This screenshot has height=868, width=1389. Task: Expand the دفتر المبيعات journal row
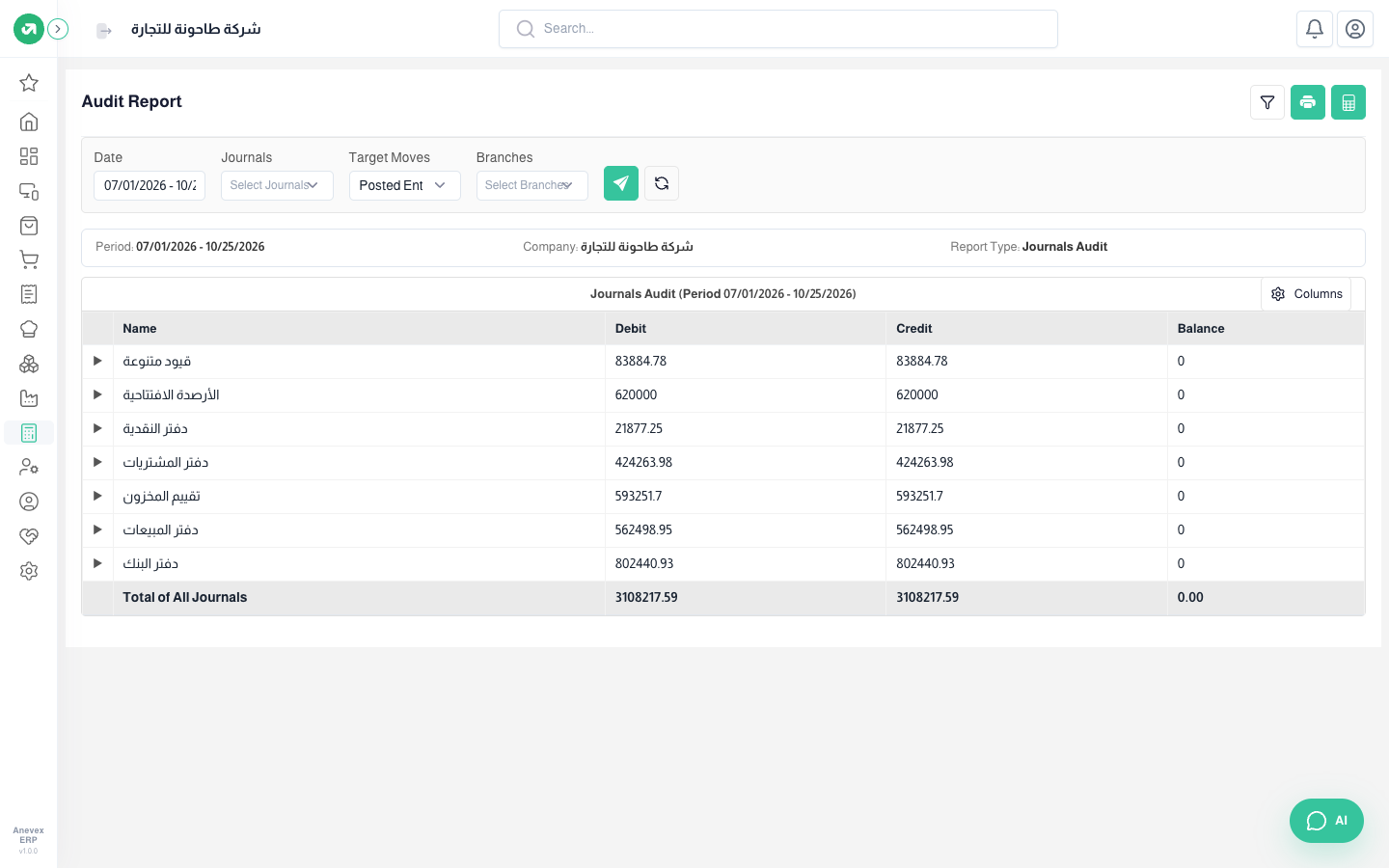(x=97, y=529)
